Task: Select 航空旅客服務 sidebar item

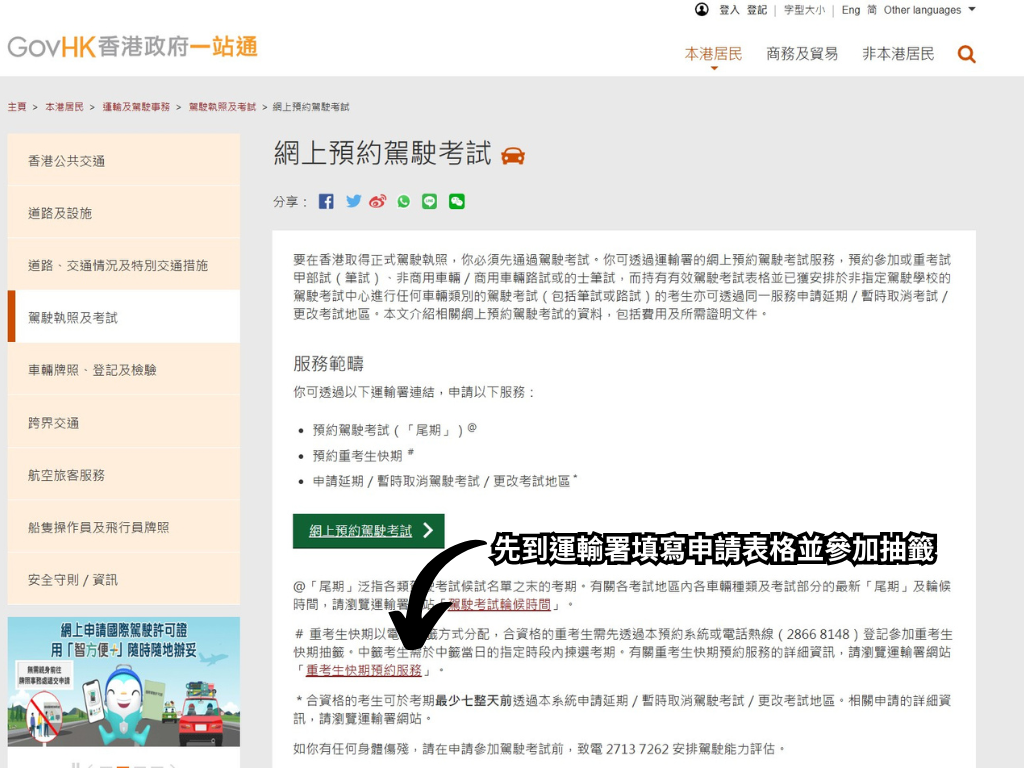Action: click(x=124, y=475)
